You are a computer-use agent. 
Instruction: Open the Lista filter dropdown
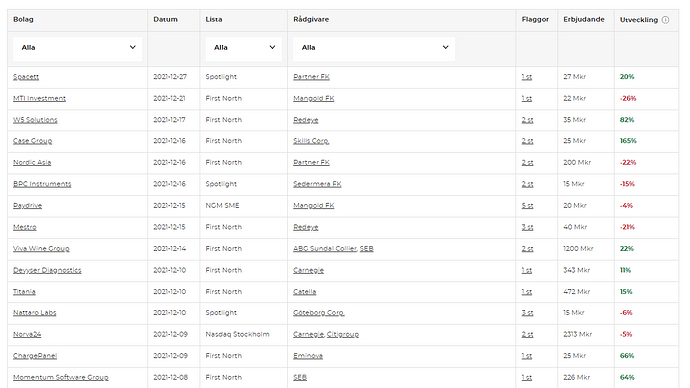(x=243, y=48)
